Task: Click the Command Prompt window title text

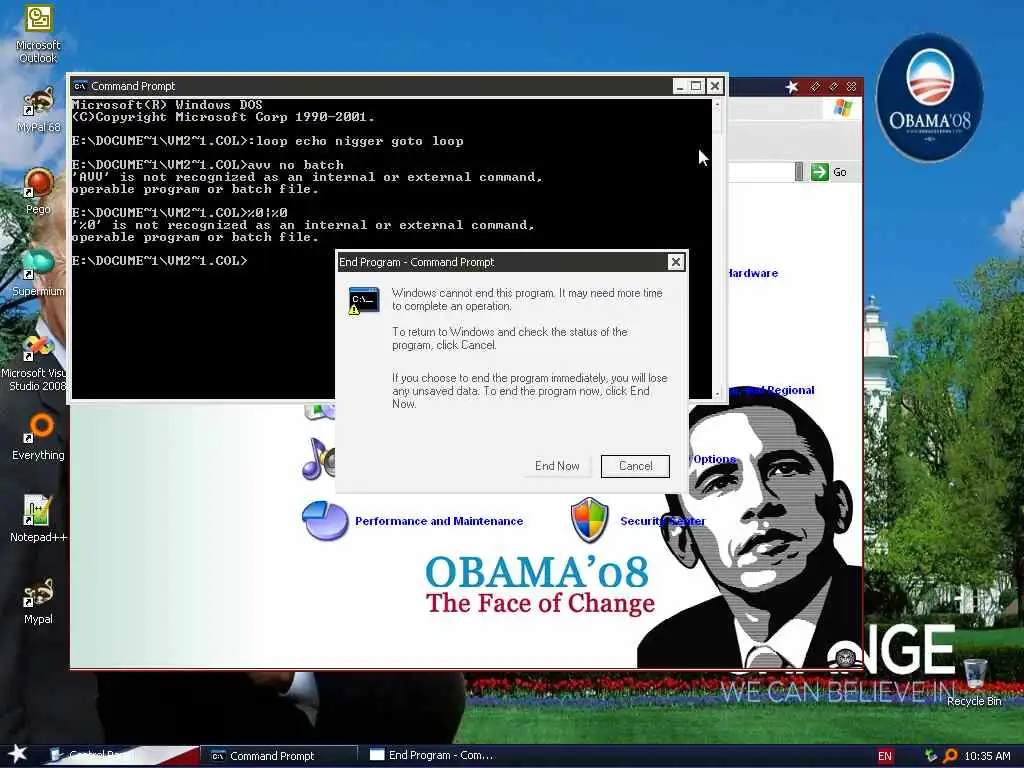Action: 133,86
